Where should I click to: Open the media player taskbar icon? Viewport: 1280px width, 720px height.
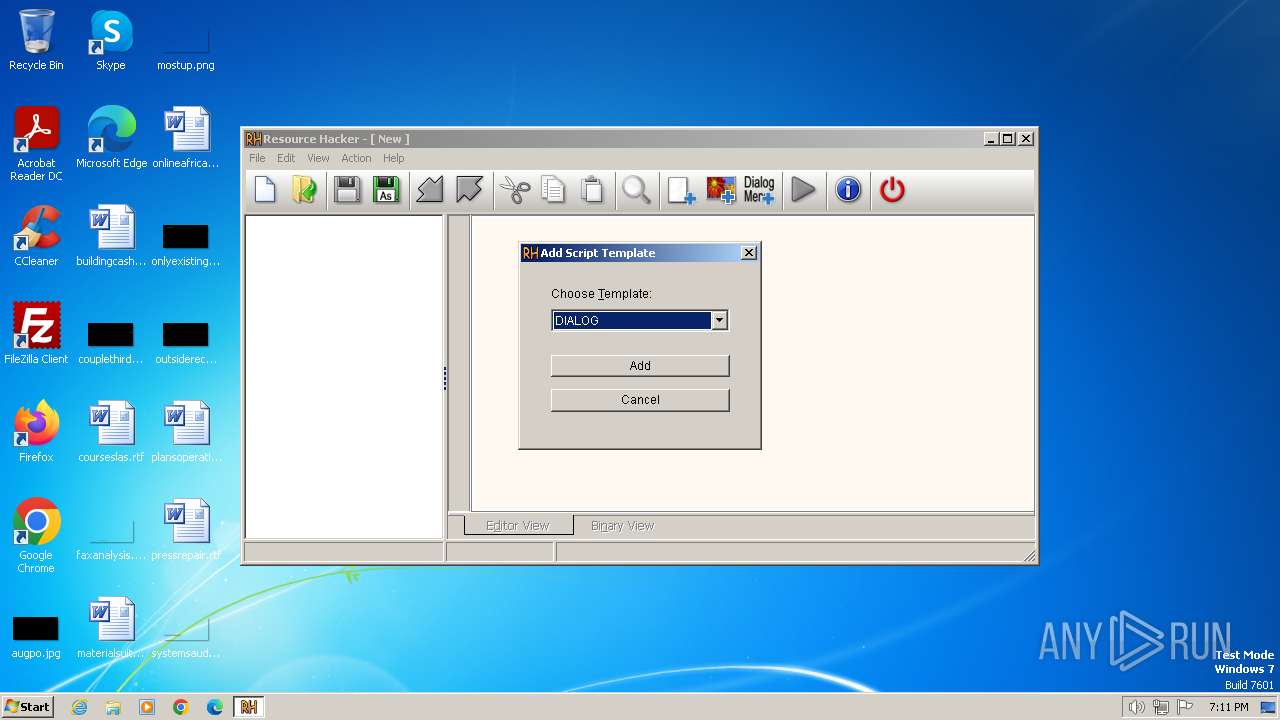tap(147, 707)
